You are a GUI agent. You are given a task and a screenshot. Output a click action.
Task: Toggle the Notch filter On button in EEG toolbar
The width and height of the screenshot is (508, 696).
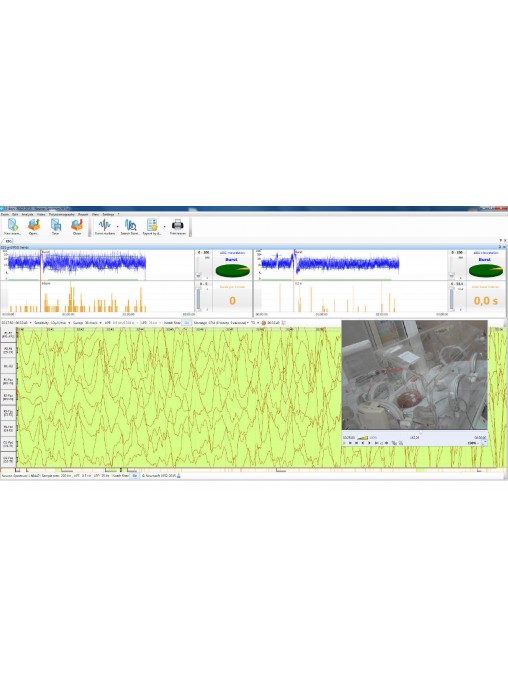pos(187,323)
